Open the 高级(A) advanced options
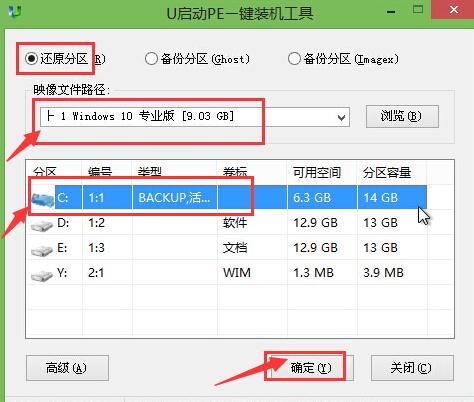 67,368
